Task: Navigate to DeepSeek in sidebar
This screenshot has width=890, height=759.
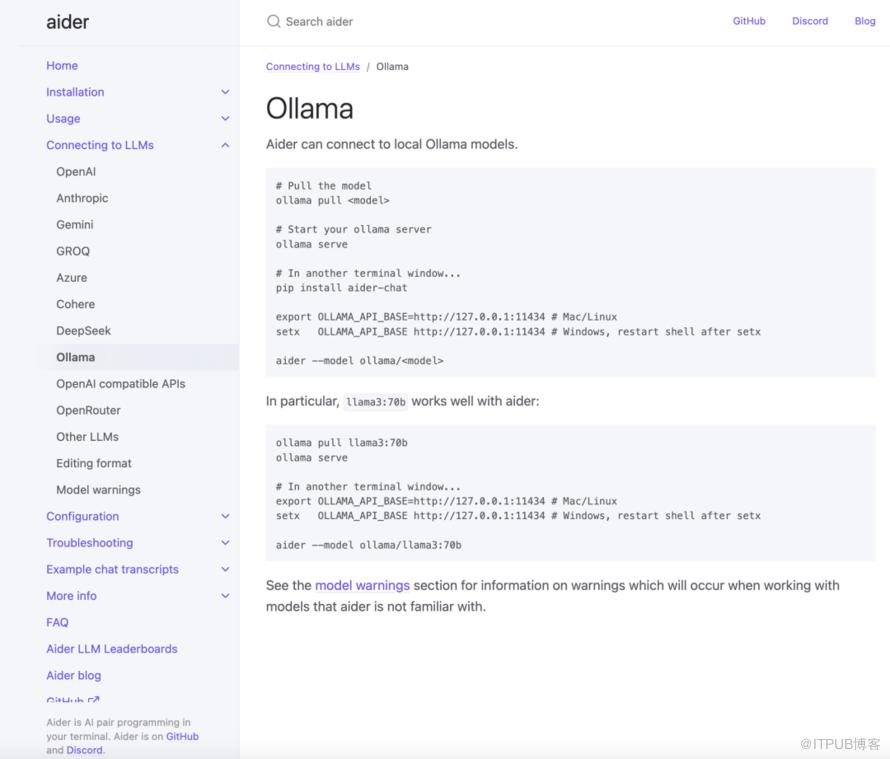Action: click(x=83, y=331)
